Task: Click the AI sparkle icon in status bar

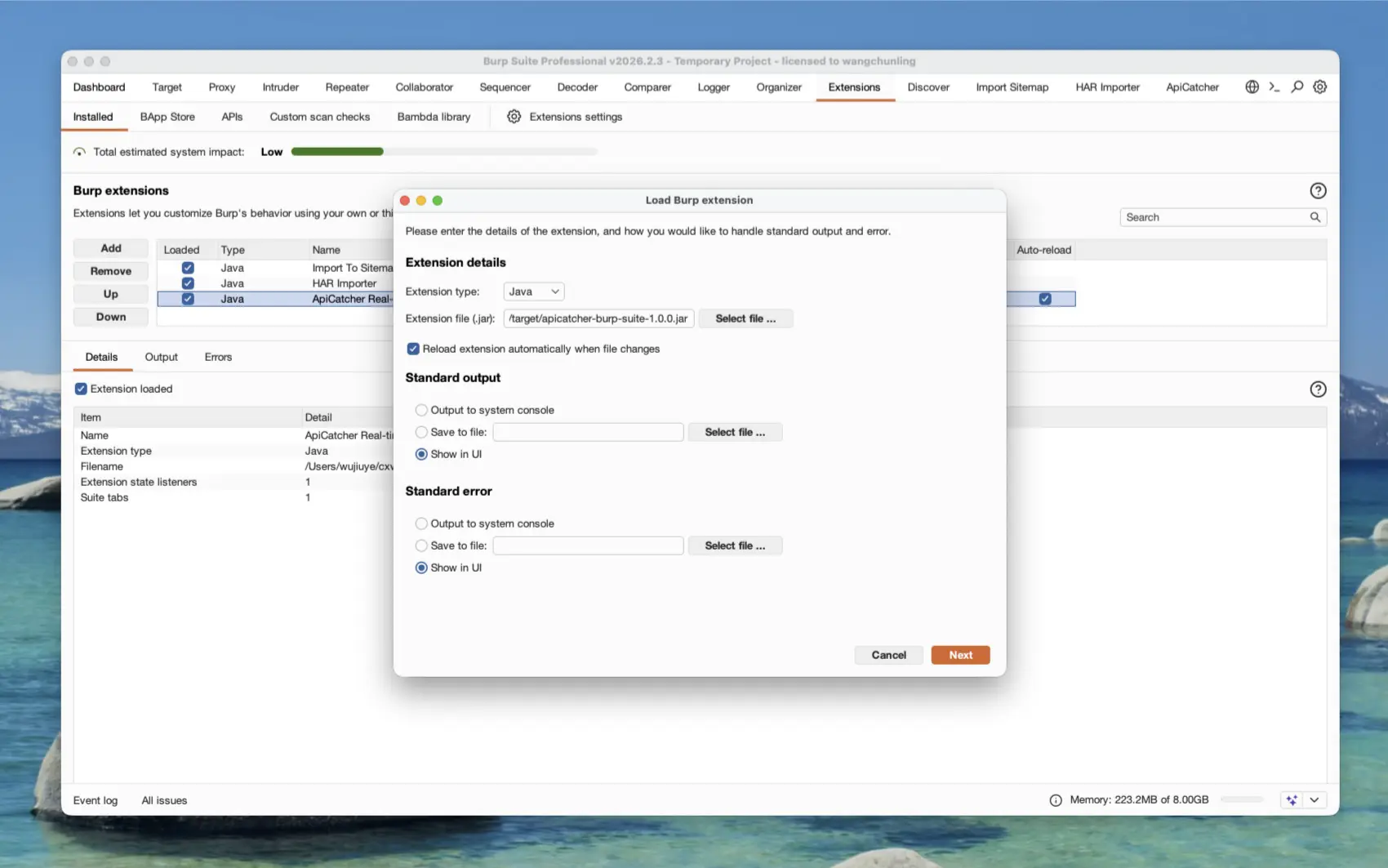Action: [x=1292, y=800]
